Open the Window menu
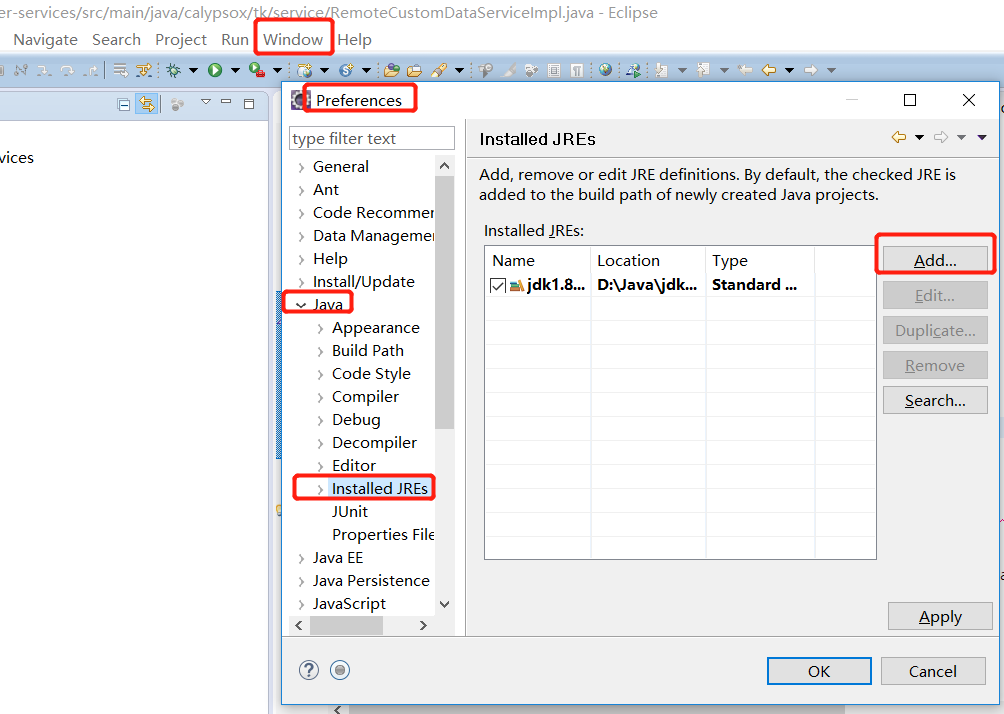The width and height of the screenshot is (1004, 714). pyautogui.click(x=293, y=40)
